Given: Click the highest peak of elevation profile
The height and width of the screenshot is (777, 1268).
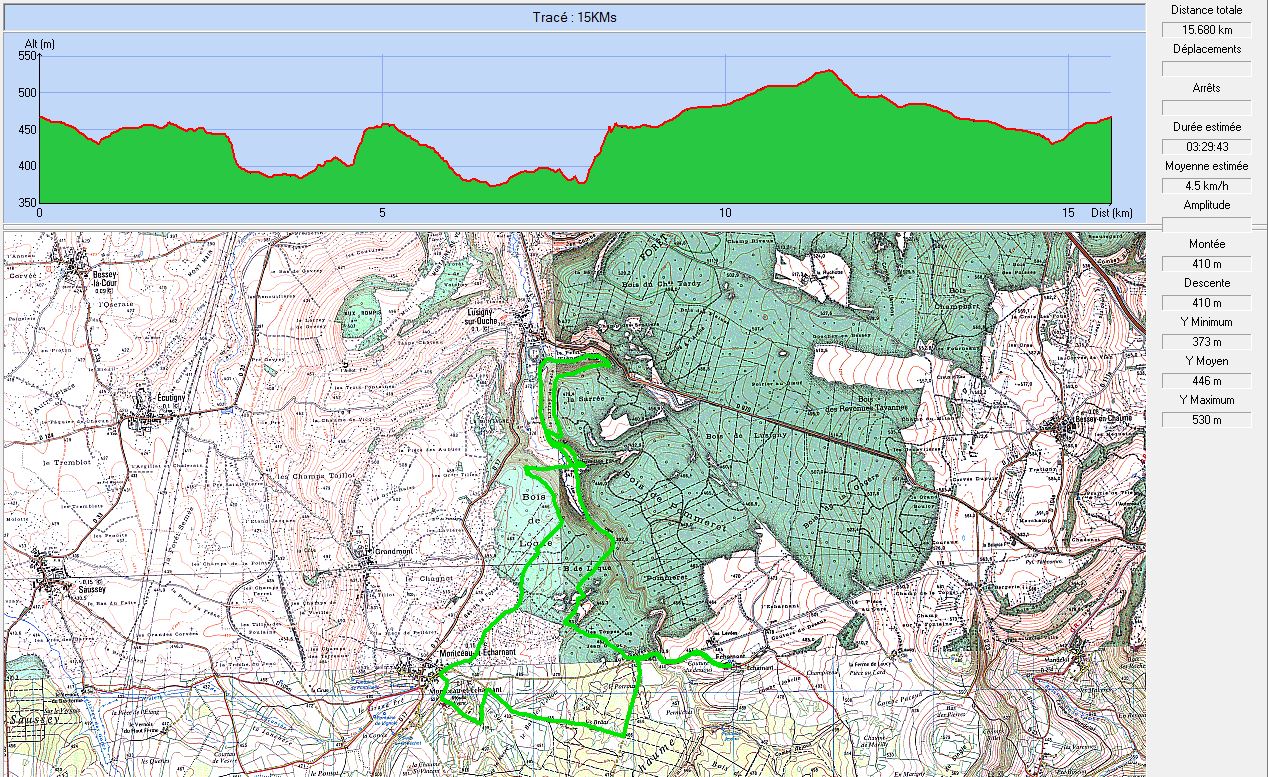Looking at the screenshot, I should click(x=827, y=71).
